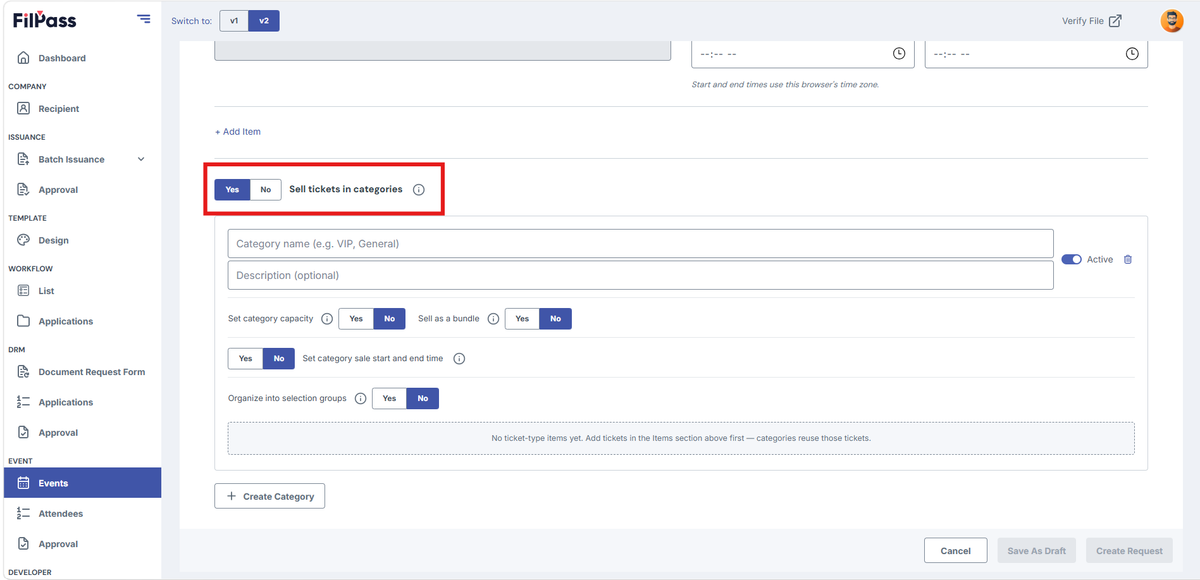Image resolution: width=1200 pixels, height=580 pixels.
Task: Click Save As Draft button
Action: [1036, 550]
